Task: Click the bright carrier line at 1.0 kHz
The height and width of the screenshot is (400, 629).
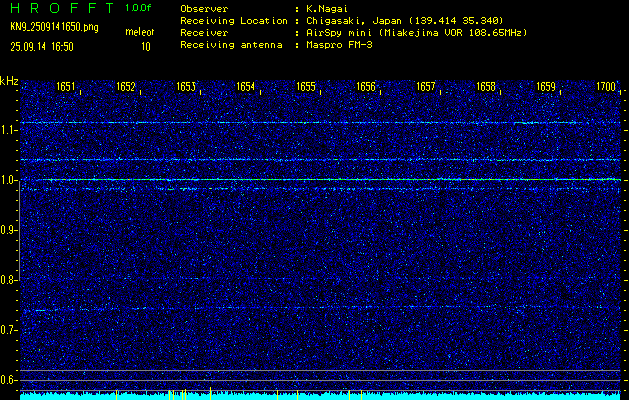Action: (321, 179)
